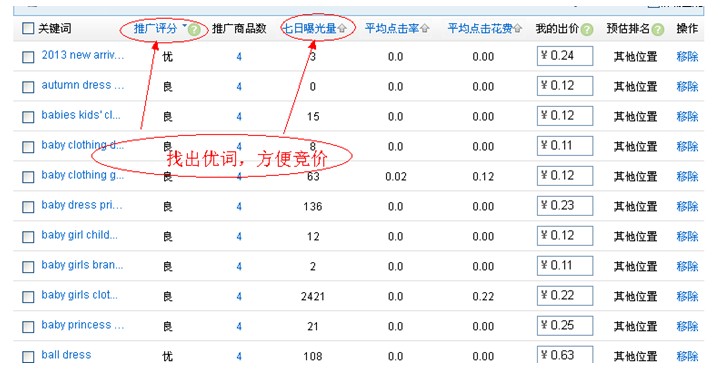Viewport: 721px width, 376px height.
Task: Click 移除 for autumn dress row
Action: (687, 86)
